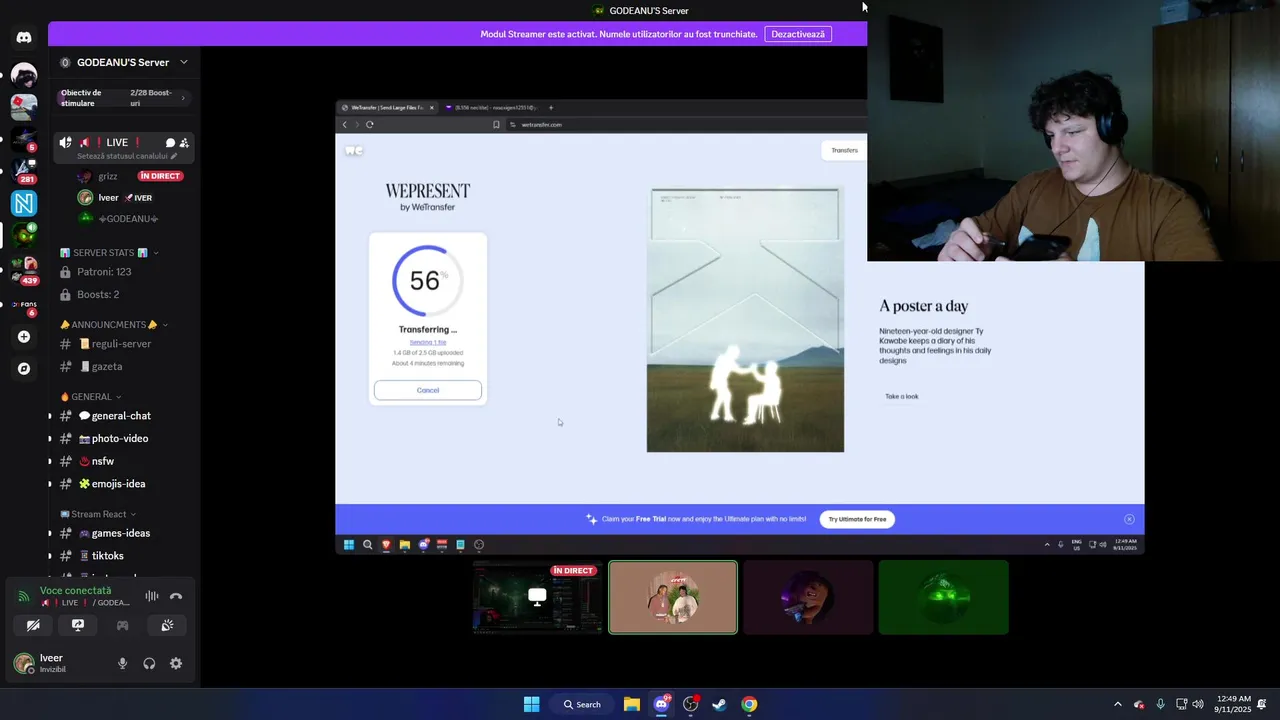Select the green glowing participant tile
Screen dimensions: 1280x720
coord(943,597)
